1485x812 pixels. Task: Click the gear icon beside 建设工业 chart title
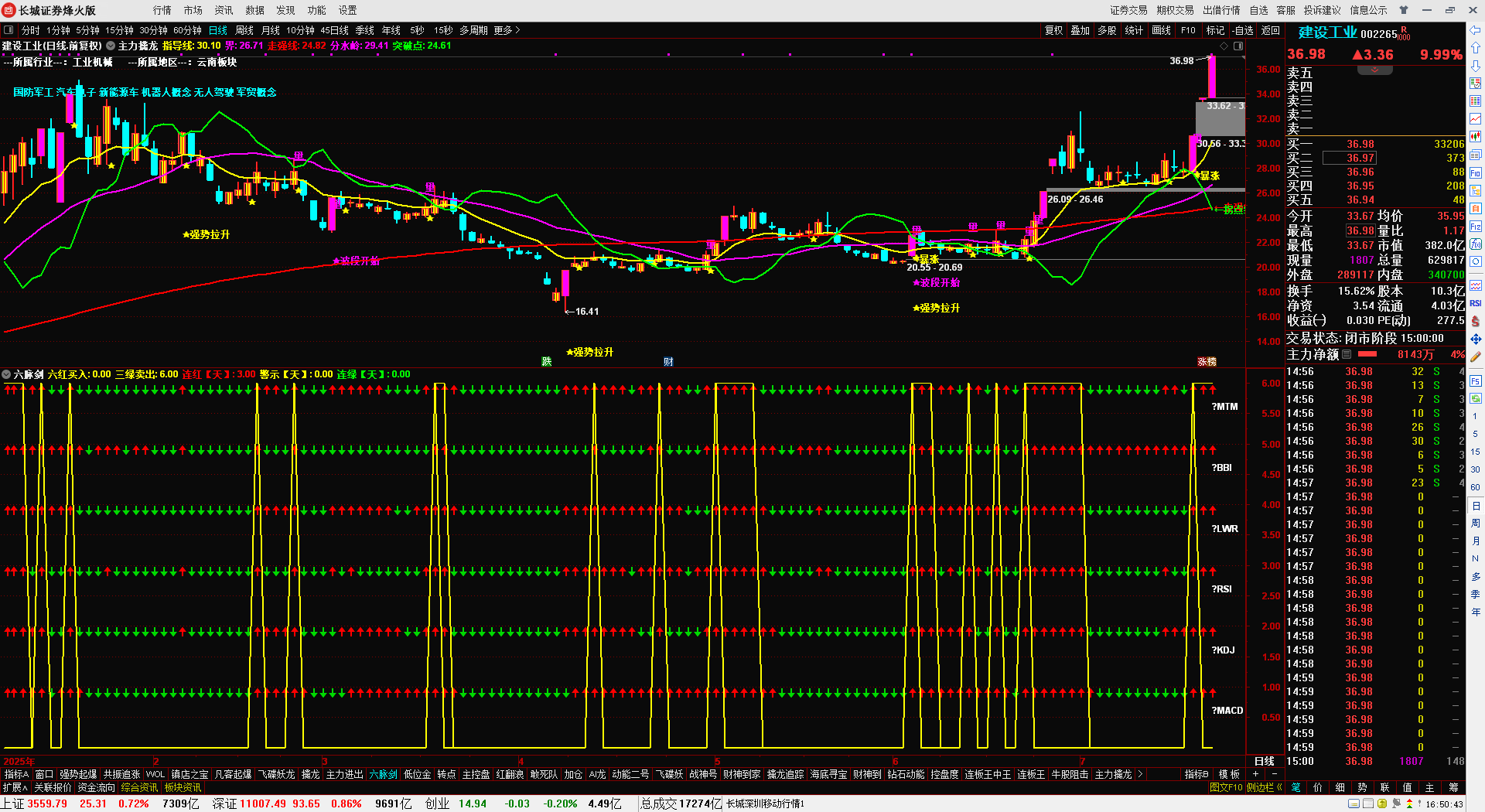point(111,46)
